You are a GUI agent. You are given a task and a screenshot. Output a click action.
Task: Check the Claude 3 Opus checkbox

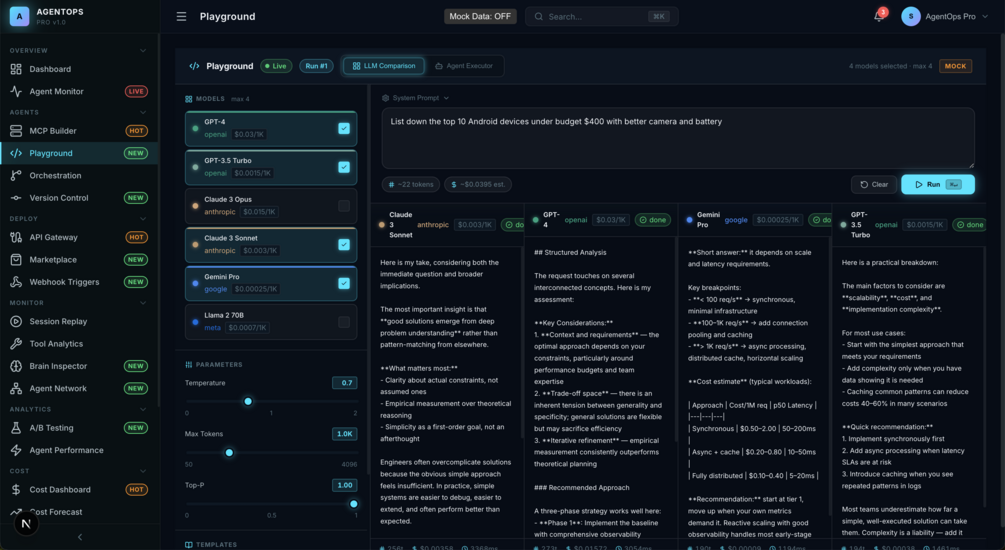[344, 206]
